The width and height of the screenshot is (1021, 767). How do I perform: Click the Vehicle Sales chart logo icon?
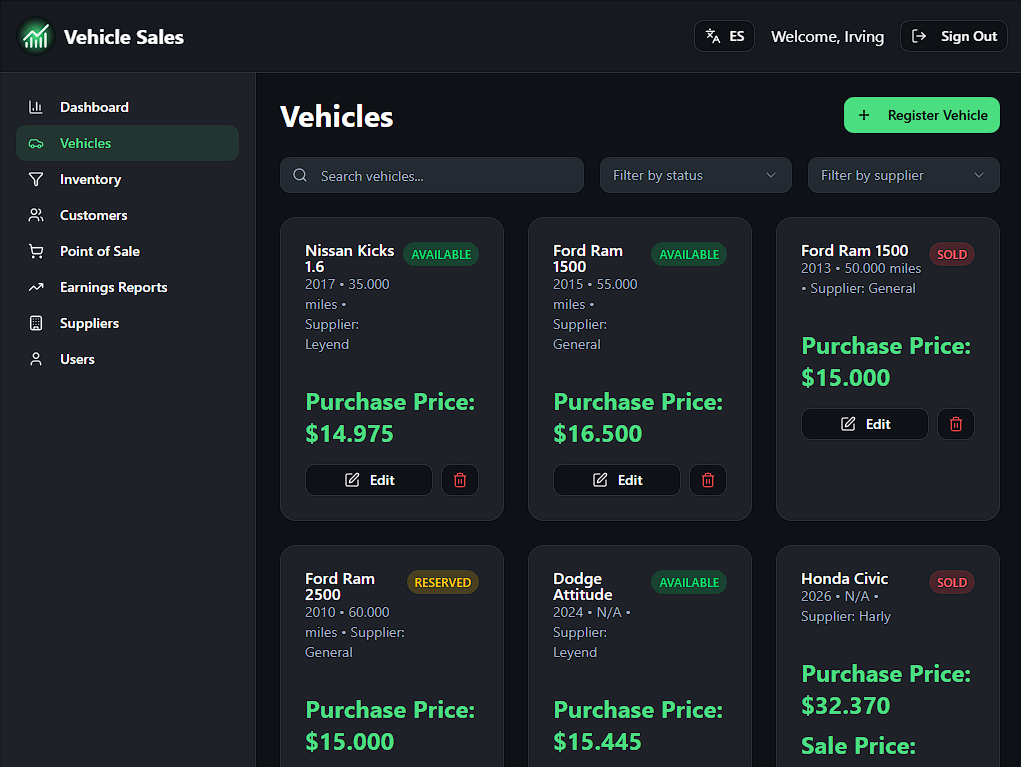pos(36,36)
